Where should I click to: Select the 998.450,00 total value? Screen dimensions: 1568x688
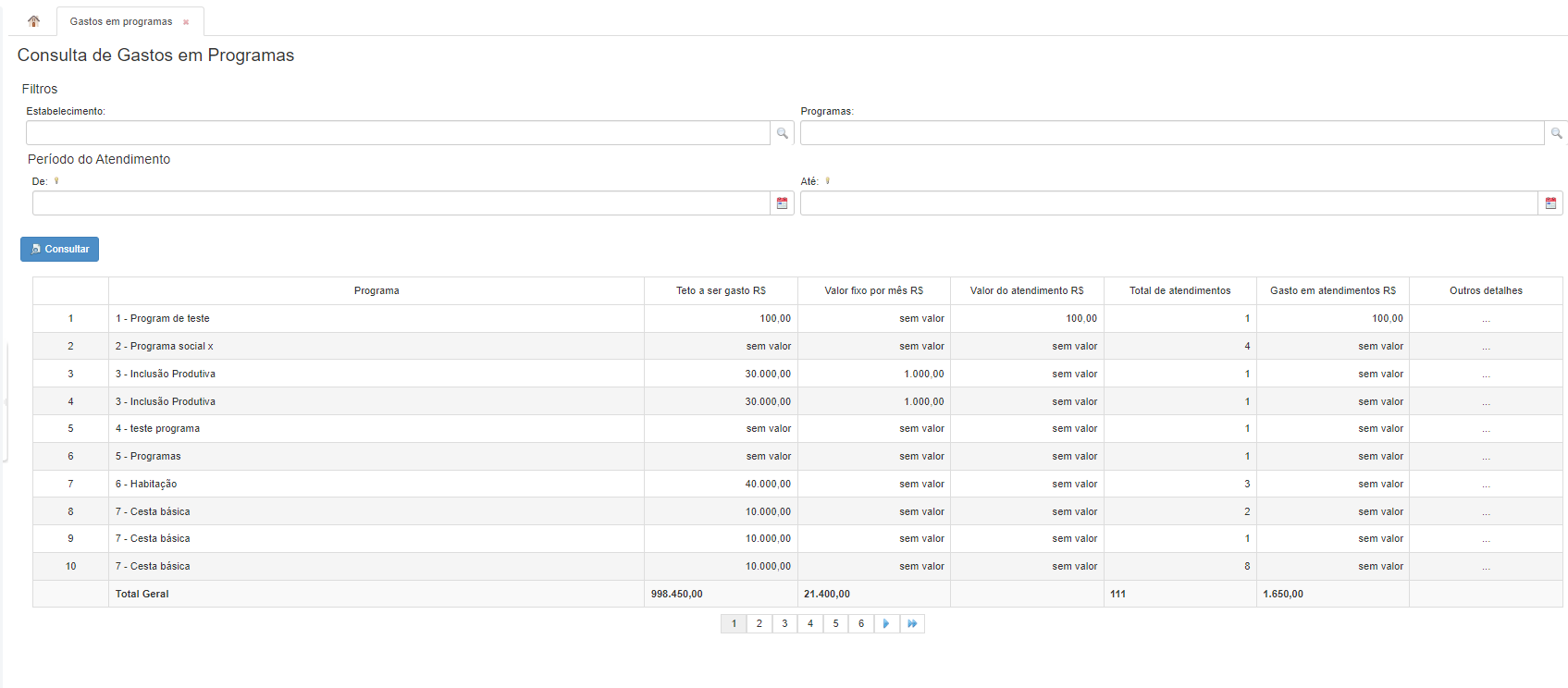677,594
